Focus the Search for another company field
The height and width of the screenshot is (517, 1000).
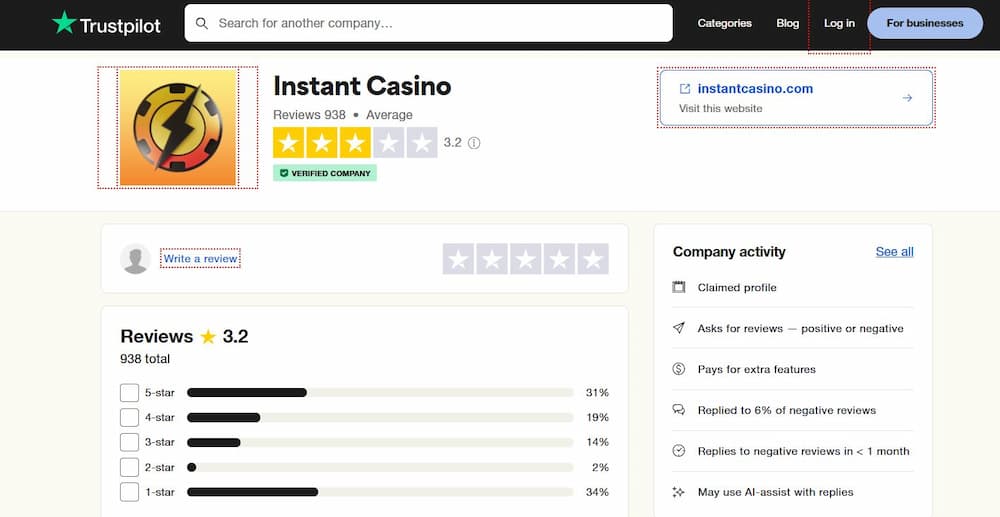pos(429,23)
